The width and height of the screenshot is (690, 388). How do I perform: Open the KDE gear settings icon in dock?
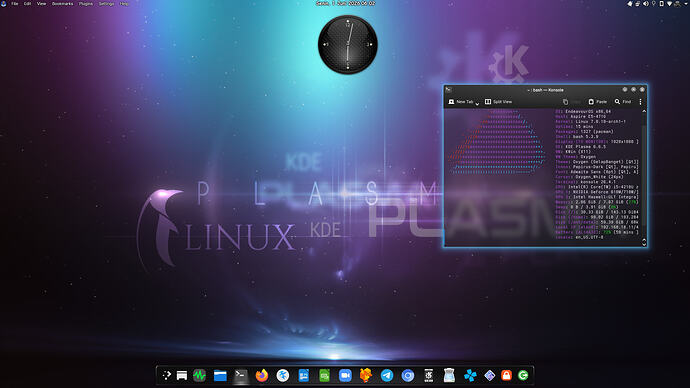click(x=429, y=375)
